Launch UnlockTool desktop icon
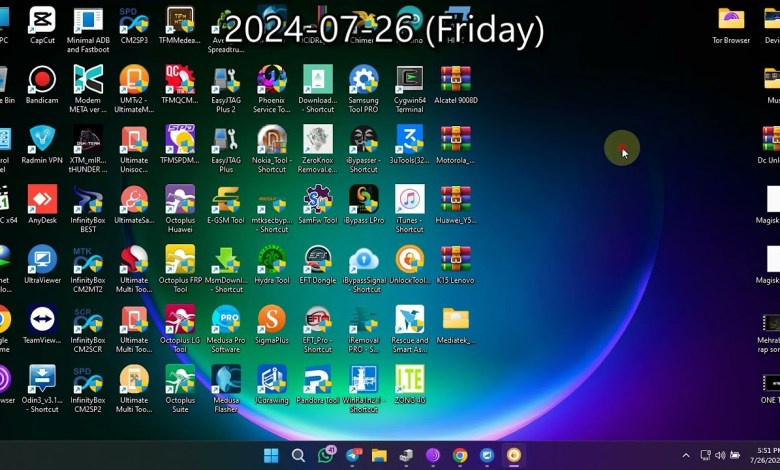The image size is (780, 470). click(x=409, y=259)
